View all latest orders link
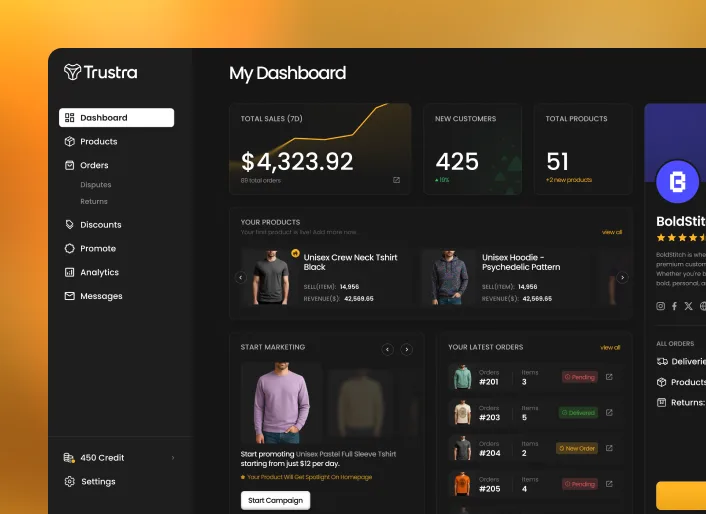 pos(610,347)
